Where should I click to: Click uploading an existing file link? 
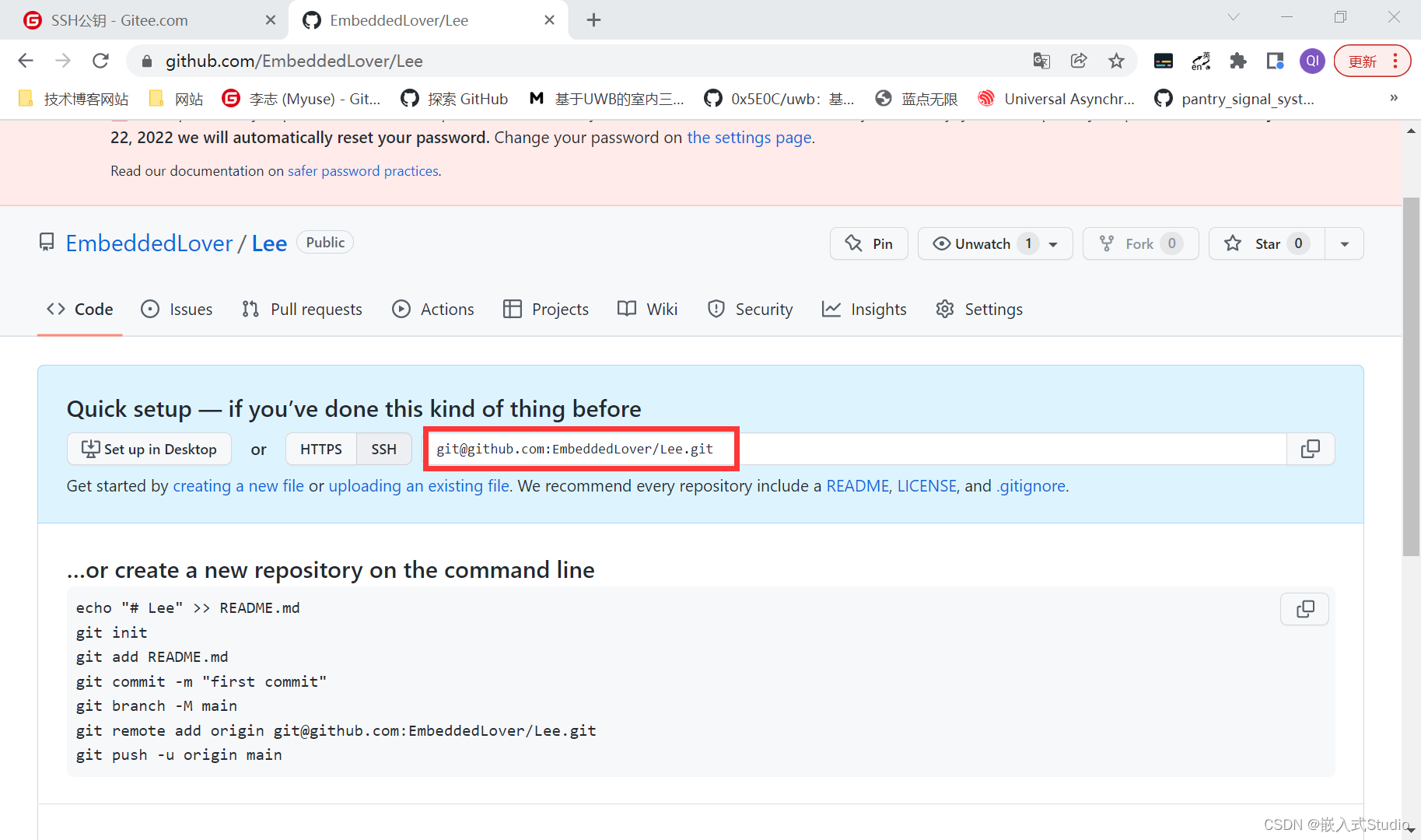tap(419, 486)
